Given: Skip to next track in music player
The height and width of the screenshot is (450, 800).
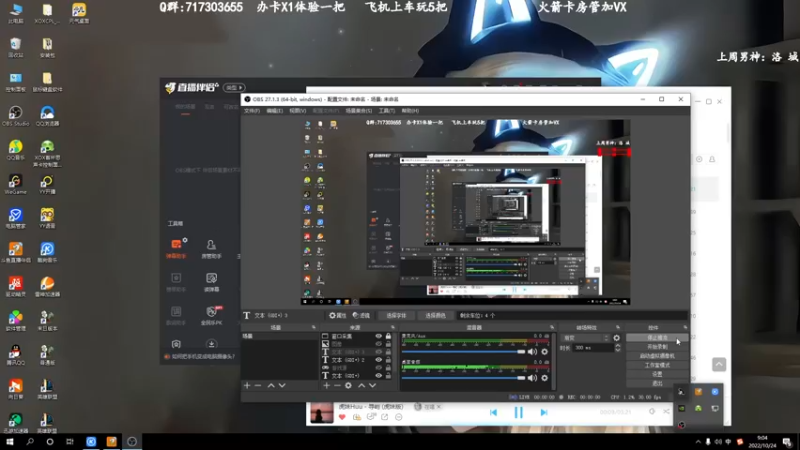Looking at the screenshot, I should pyautogui.click(x=544, y=412).
